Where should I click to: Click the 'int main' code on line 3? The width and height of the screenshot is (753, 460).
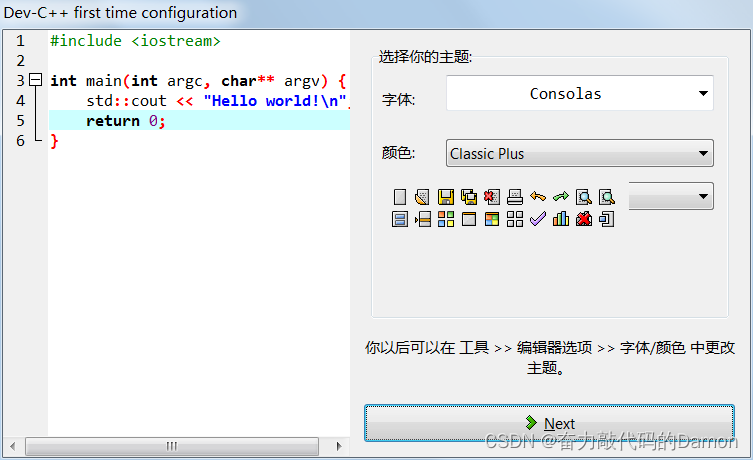(86, 81)
